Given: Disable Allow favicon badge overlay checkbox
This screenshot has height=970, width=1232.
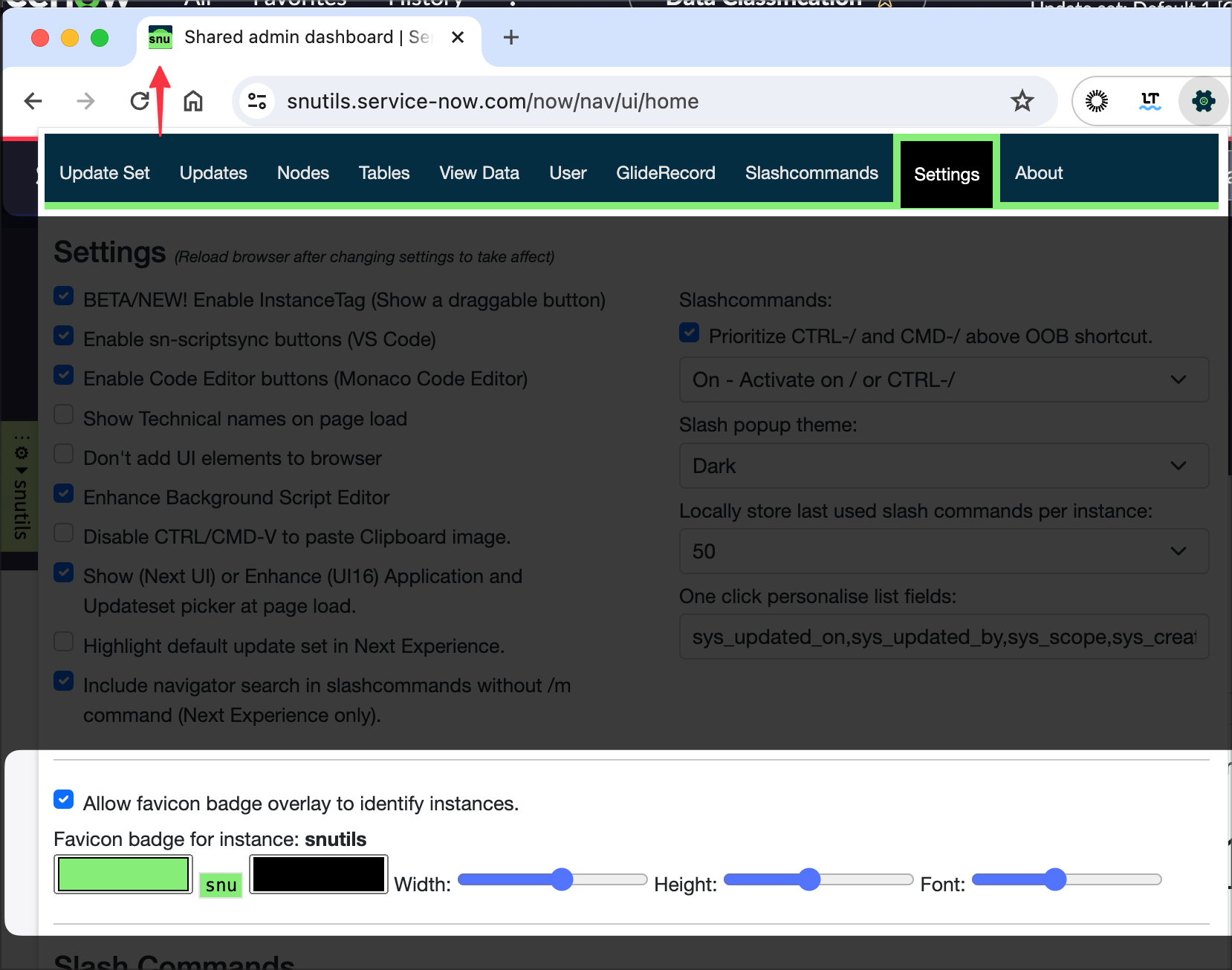Looking at the screenshot, I should [64, 800].
